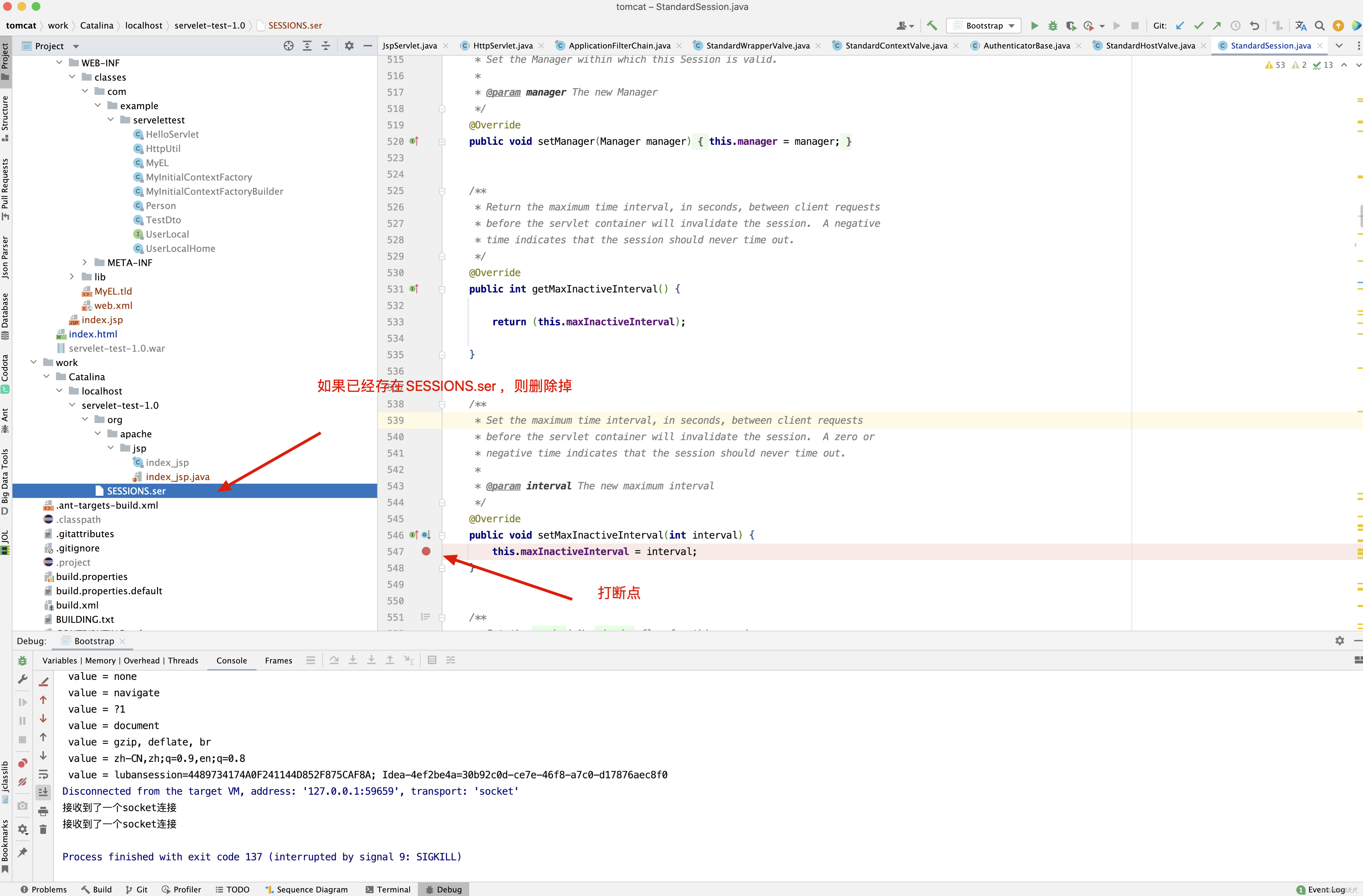Close the StandardSession.java tab
Screen dimensions: 1363x896
click(1320, 46)
